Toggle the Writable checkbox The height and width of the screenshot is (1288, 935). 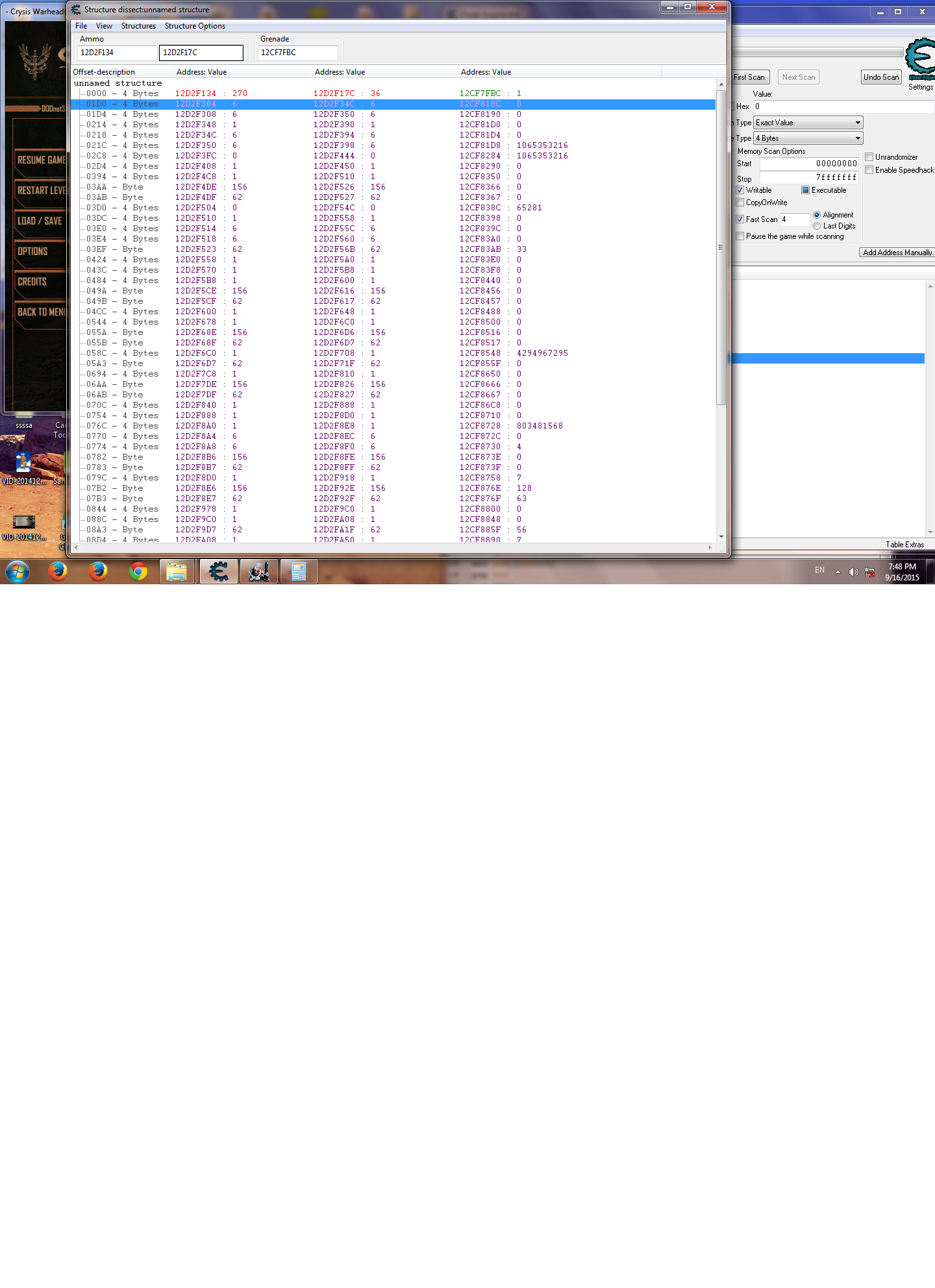(740, 190)
